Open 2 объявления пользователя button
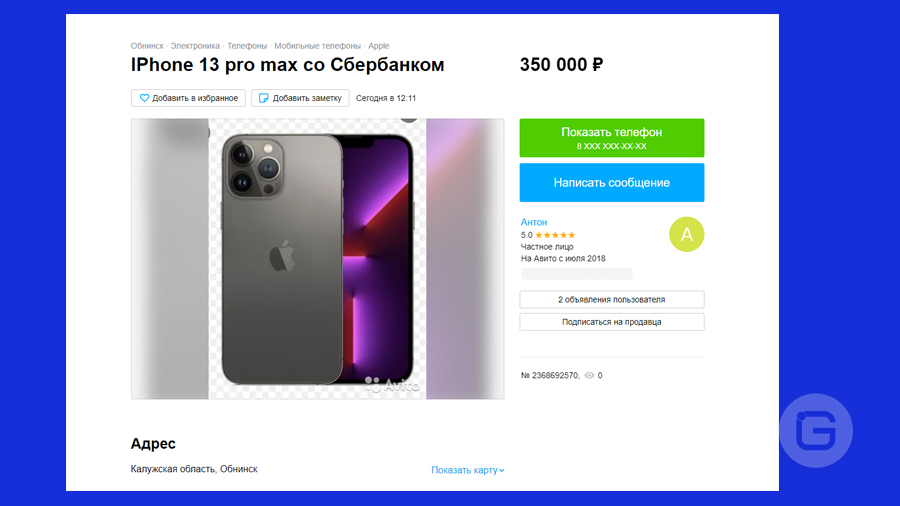Screen dimensions: 900x506 (x=612, y=299)
